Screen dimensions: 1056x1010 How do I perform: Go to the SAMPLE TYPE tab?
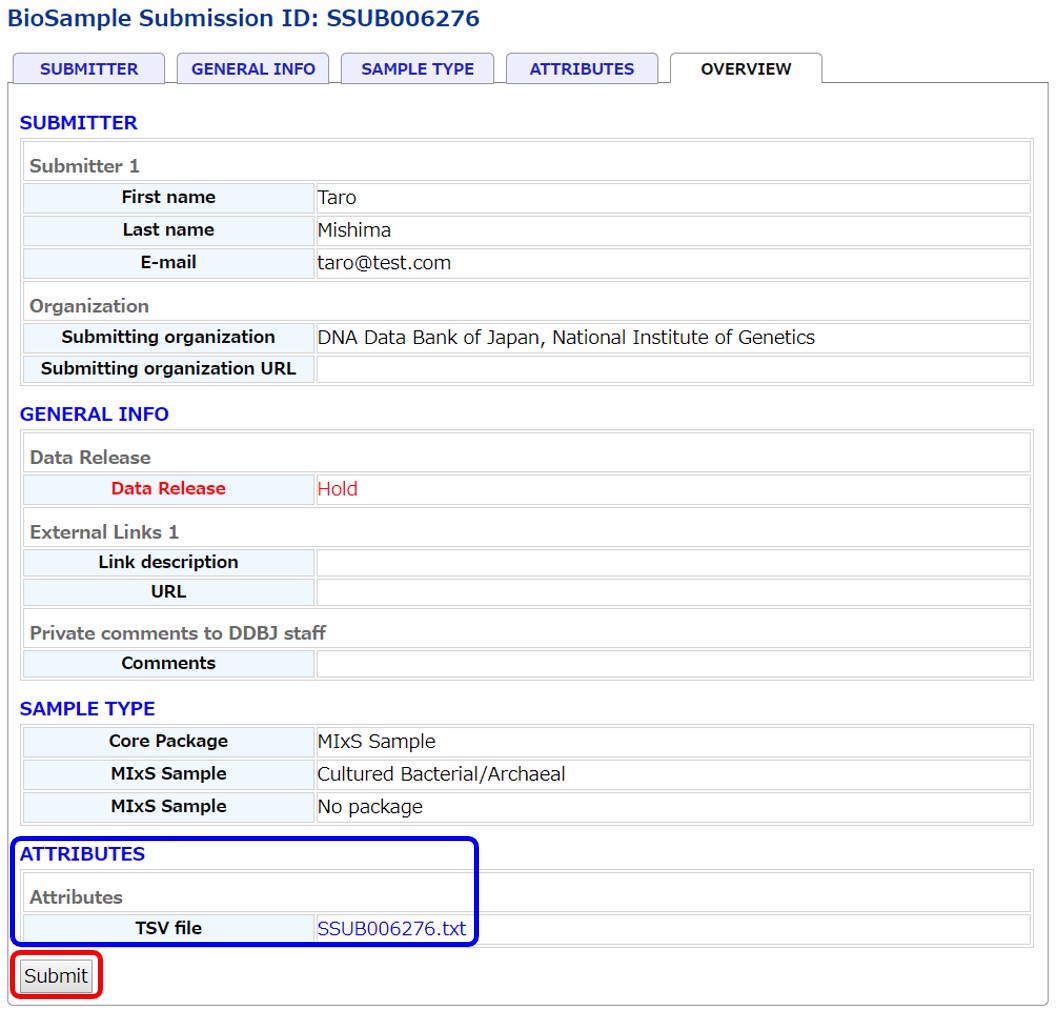[x=417, y=69]
